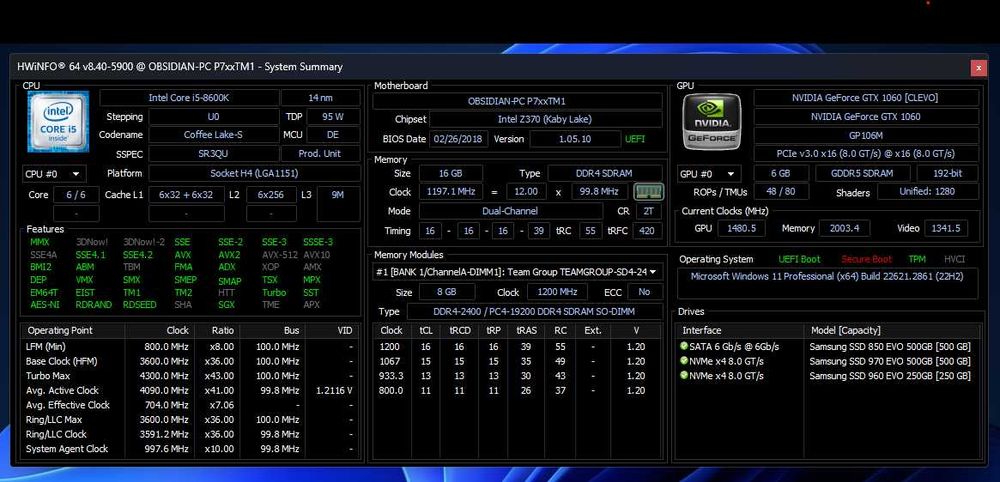Click the GPU memory clock 2003.4 value
Viewport: 1000px width, 482px height.
click(x=844, y=228)
